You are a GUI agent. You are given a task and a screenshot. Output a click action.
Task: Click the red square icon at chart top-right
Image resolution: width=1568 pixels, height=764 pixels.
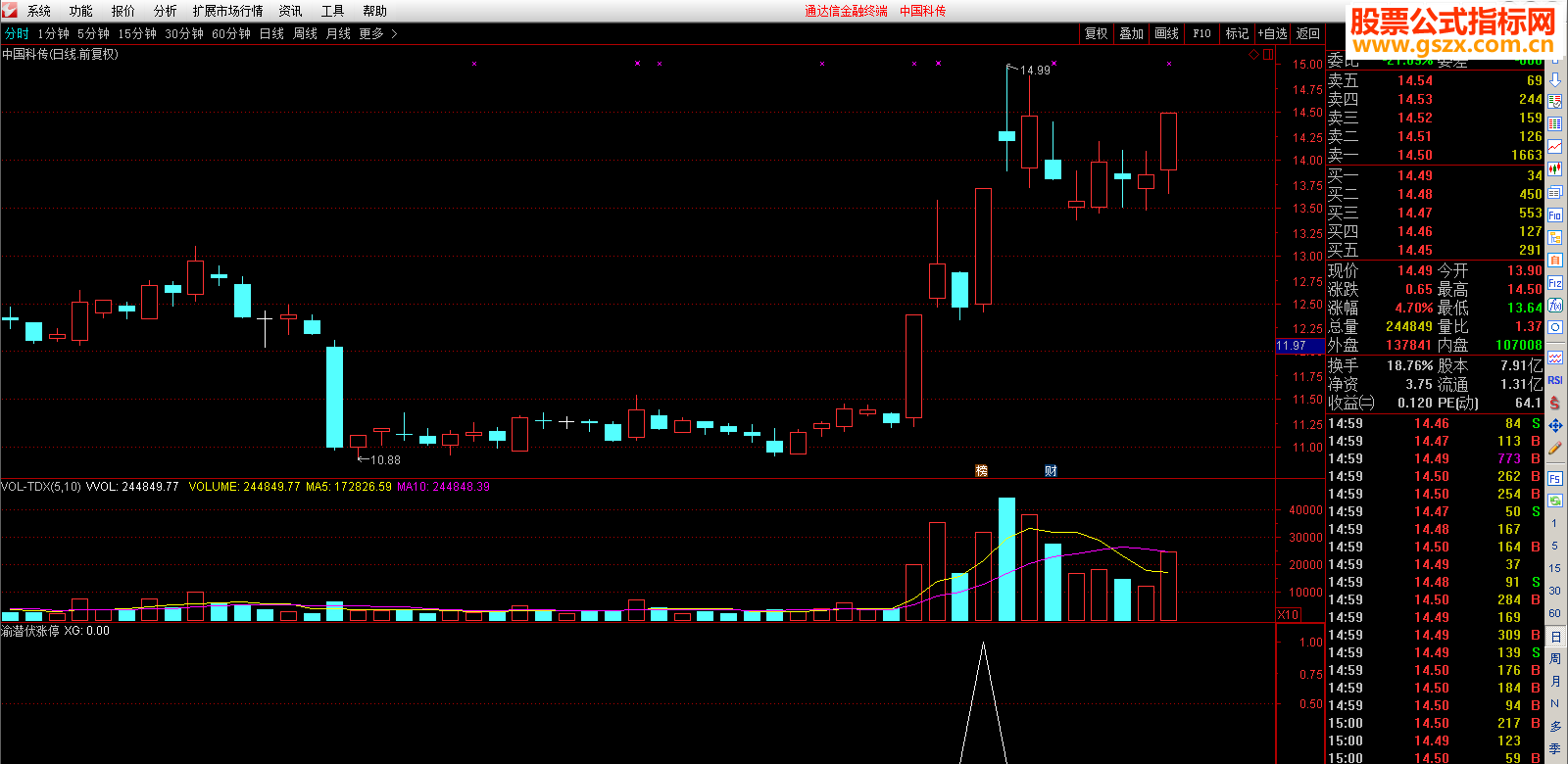click(1268, 55)
